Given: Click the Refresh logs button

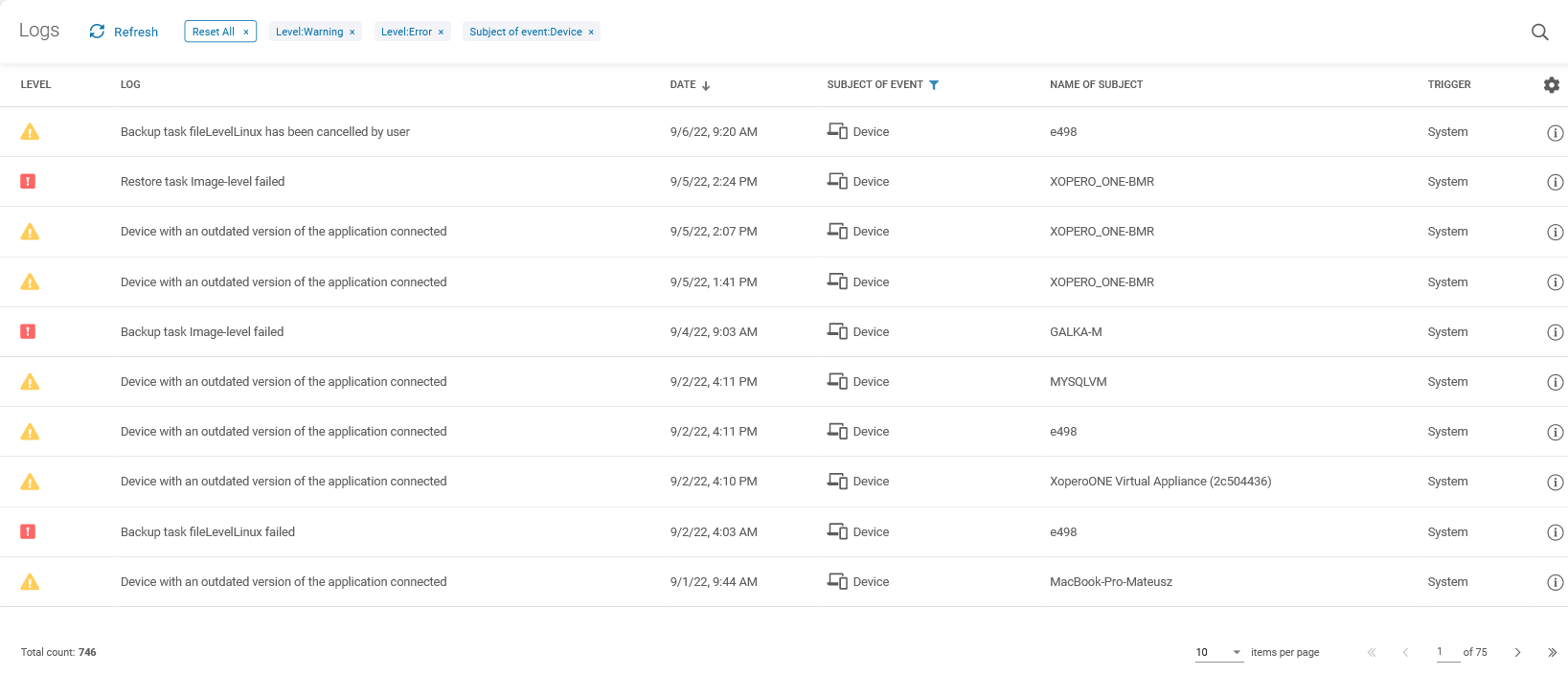Looking at the screenshot, I should [124, 32].
